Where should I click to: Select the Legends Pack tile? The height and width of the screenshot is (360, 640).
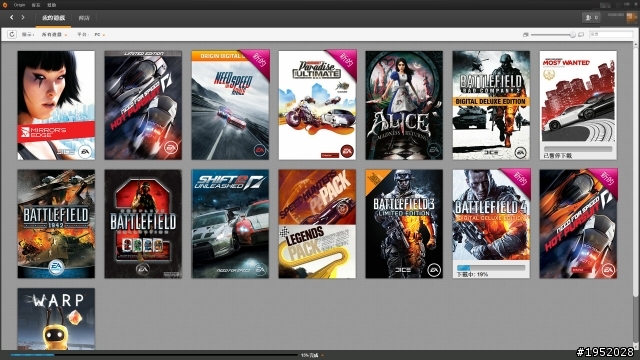coord(317,251)
